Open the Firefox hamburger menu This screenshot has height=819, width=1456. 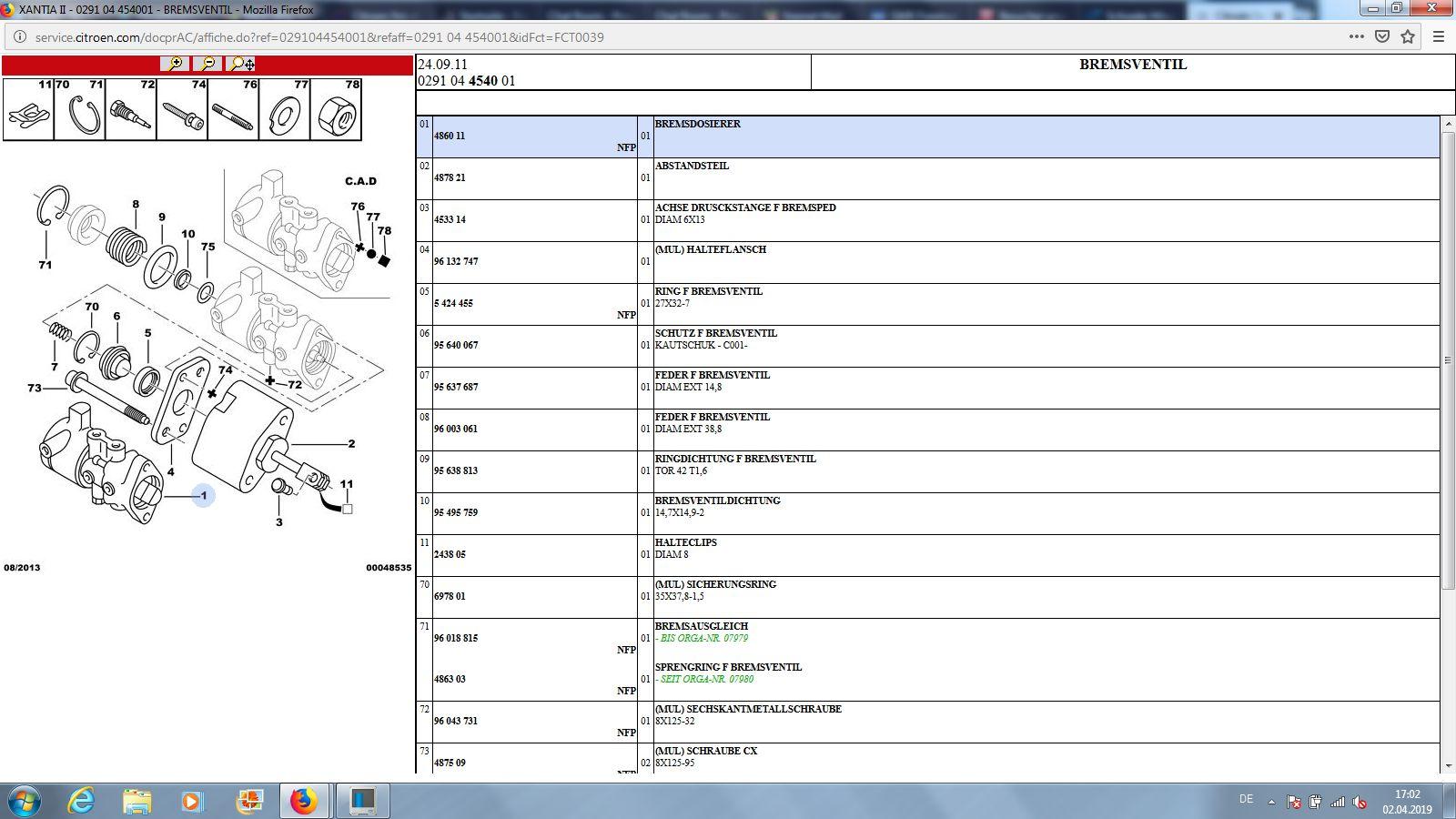[x=1439, y=37]
